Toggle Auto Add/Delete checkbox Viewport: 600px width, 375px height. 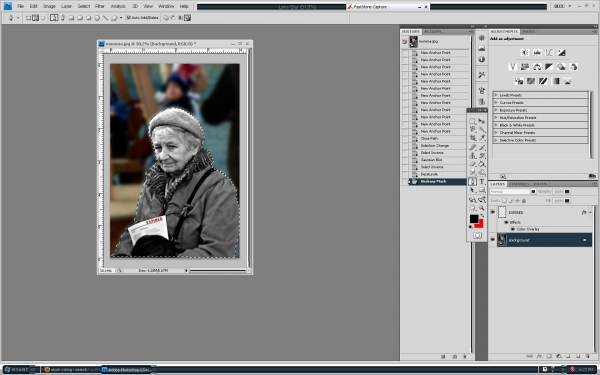pos(129,18)
